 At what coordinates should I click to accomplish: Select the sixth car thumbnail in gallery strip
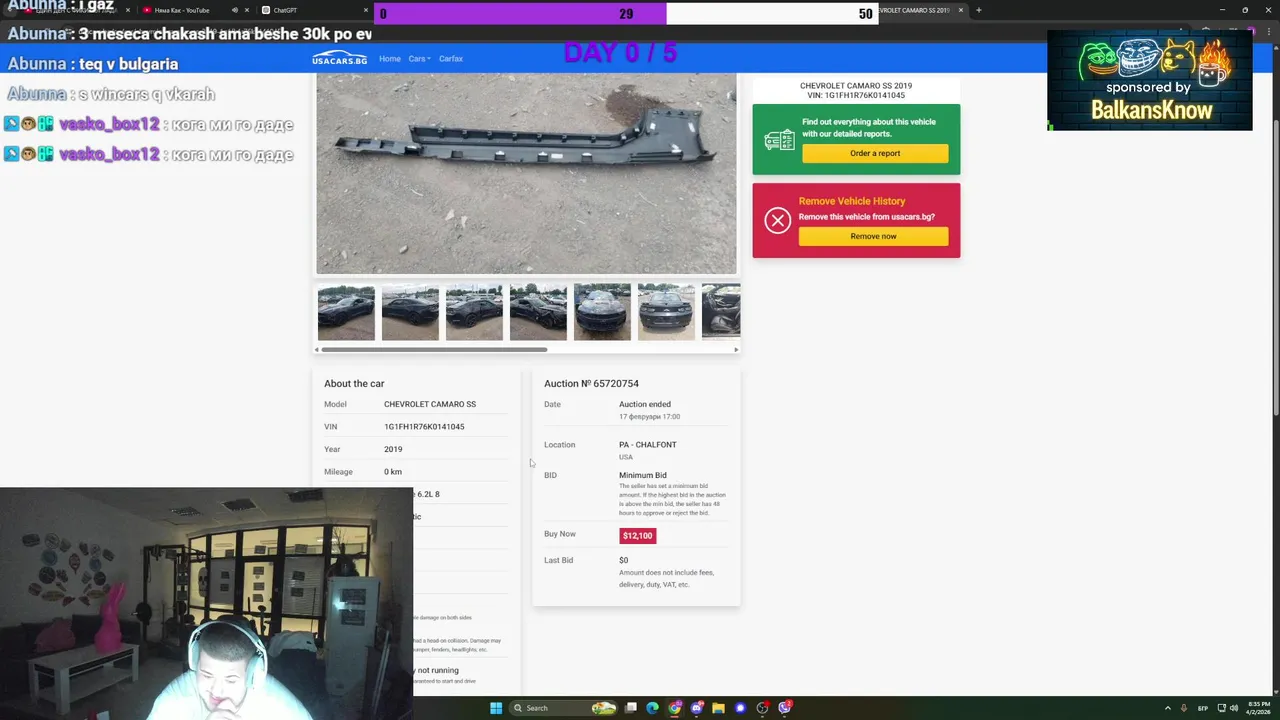click(666, 312)
